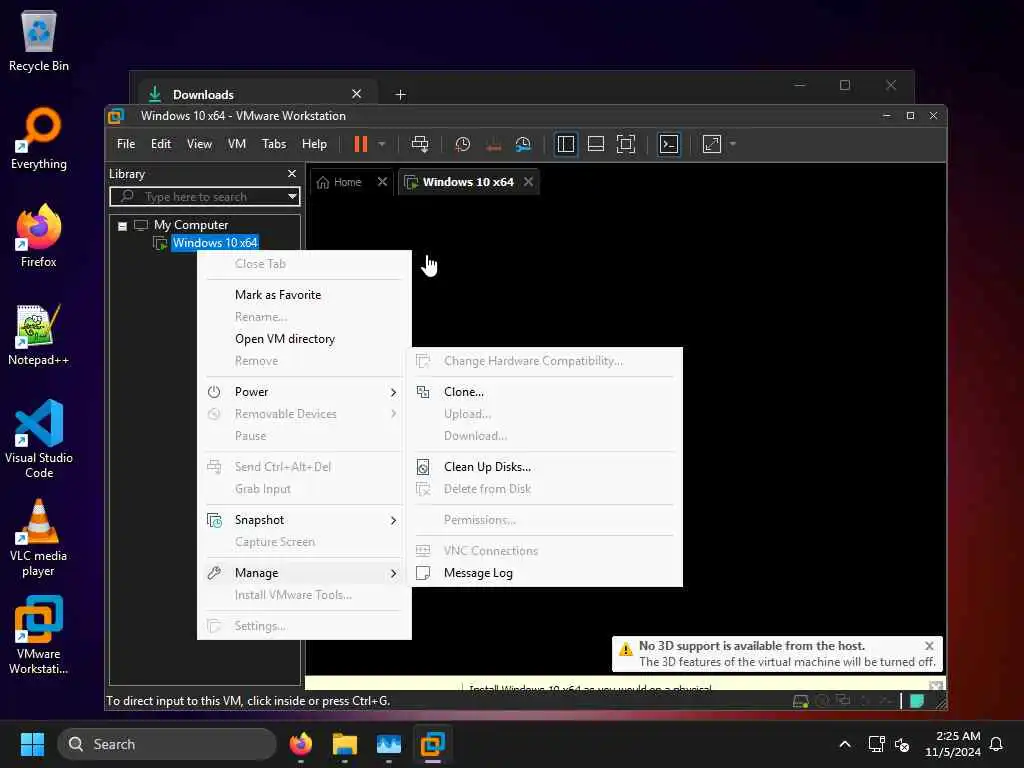Viewport: 1024px width, 768px height.
Task: Close the Home tab
Action: tap(382, 182)
